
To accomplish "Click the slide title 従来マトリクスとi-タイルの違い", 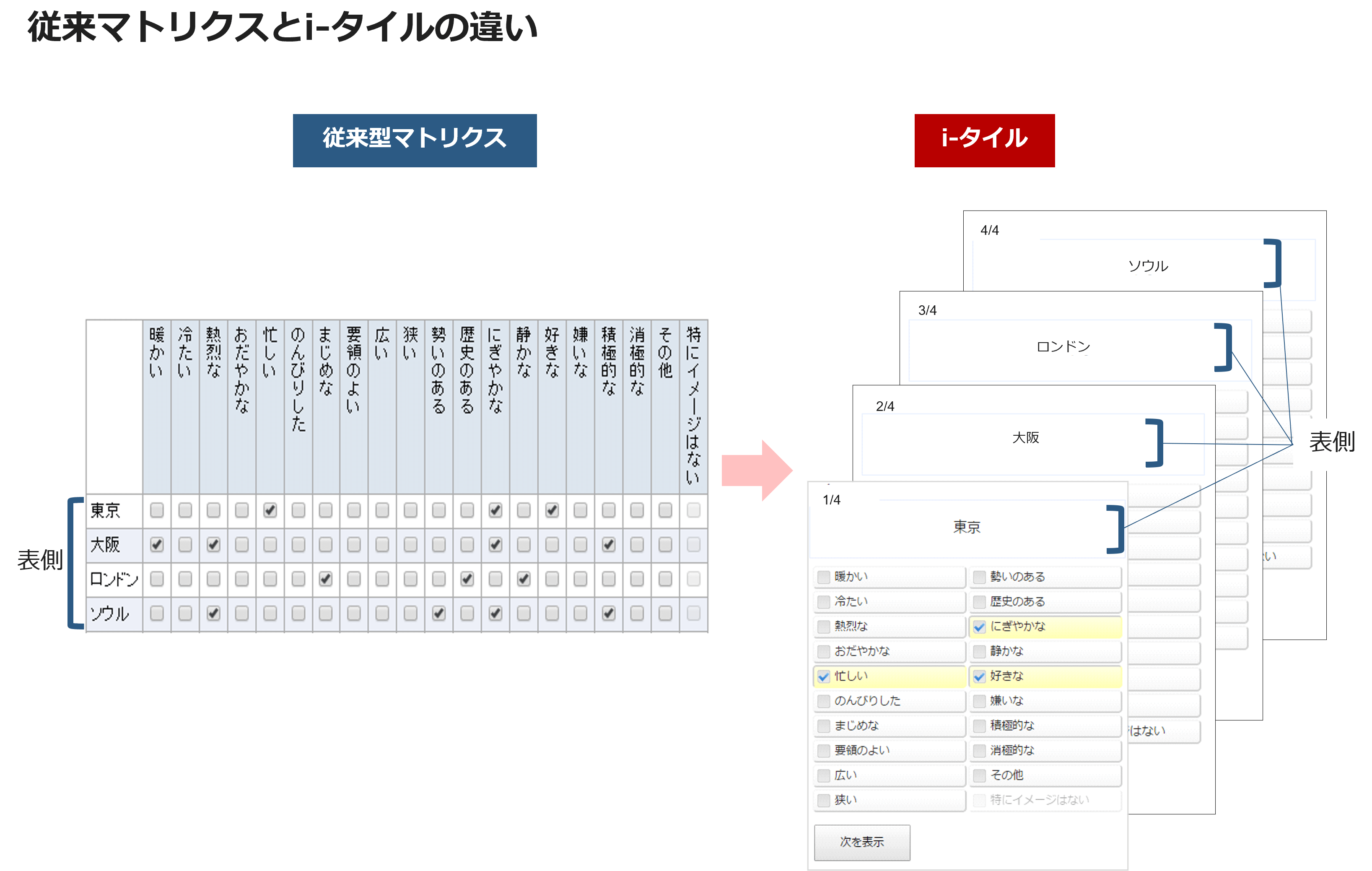I will pyautogui.click(x=283, y=26).
